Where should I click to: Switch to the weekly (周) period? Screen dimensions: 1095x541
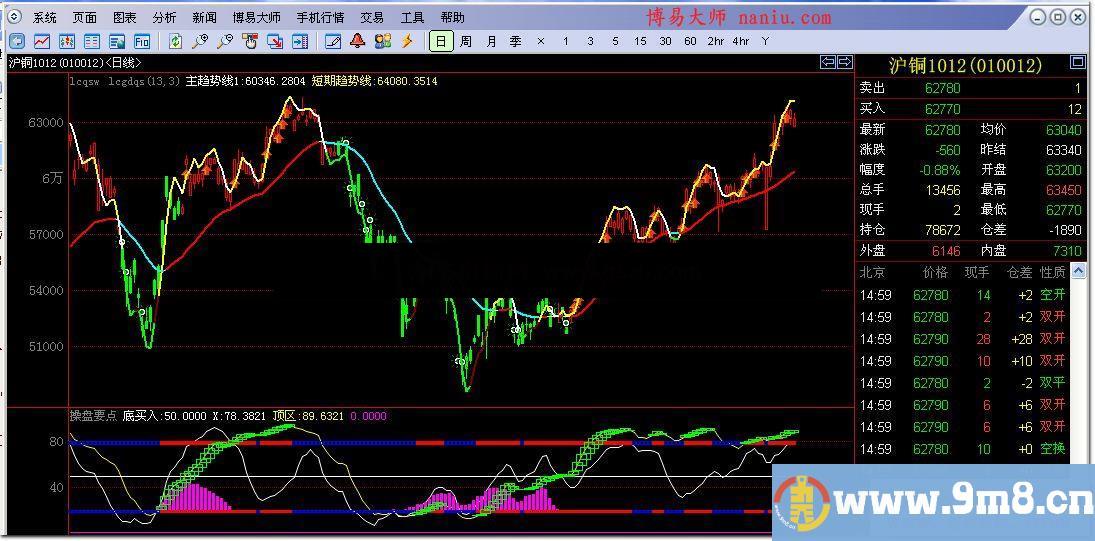tap(466, 41)
